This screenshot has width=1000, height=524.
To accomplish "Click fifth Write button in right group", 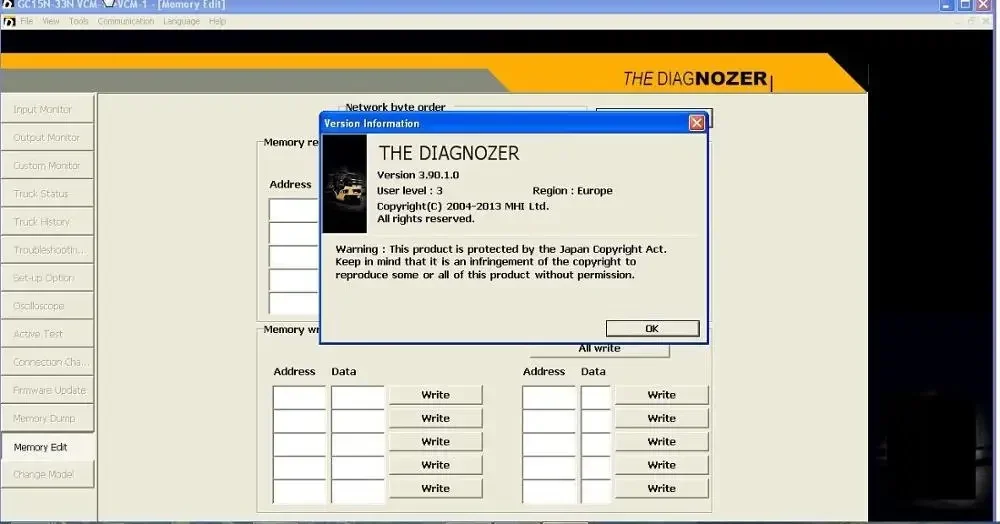I will coord(661,488).
